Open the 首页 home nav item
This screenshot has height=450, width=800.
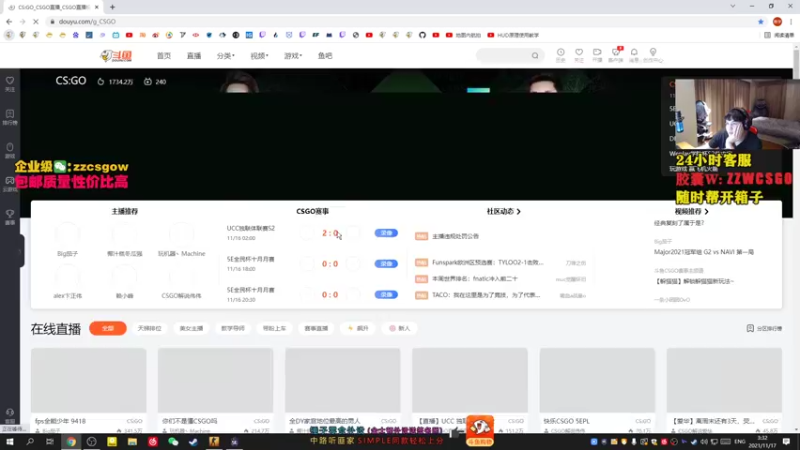(x=164, y=56)
